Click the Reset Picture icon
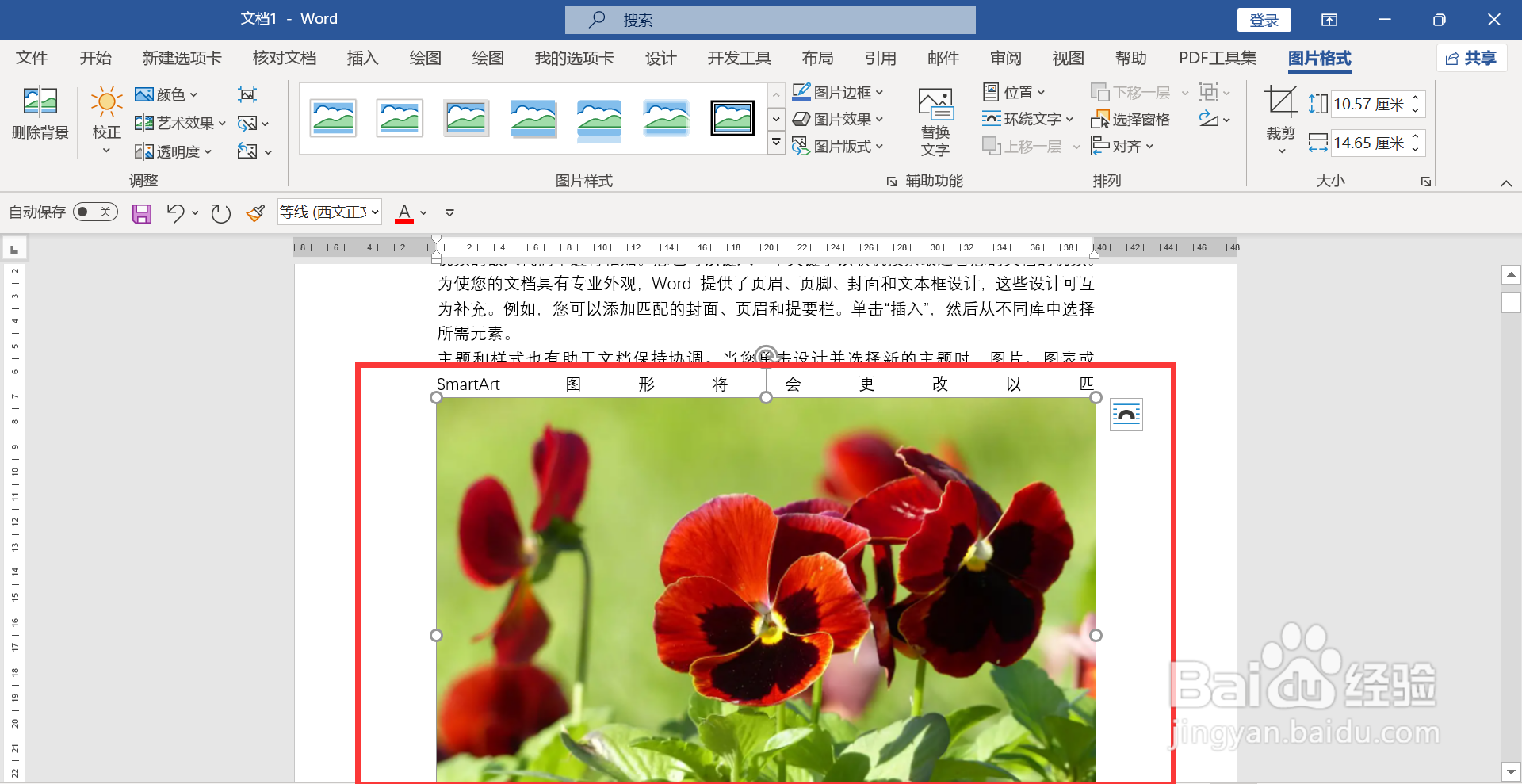 247,151
